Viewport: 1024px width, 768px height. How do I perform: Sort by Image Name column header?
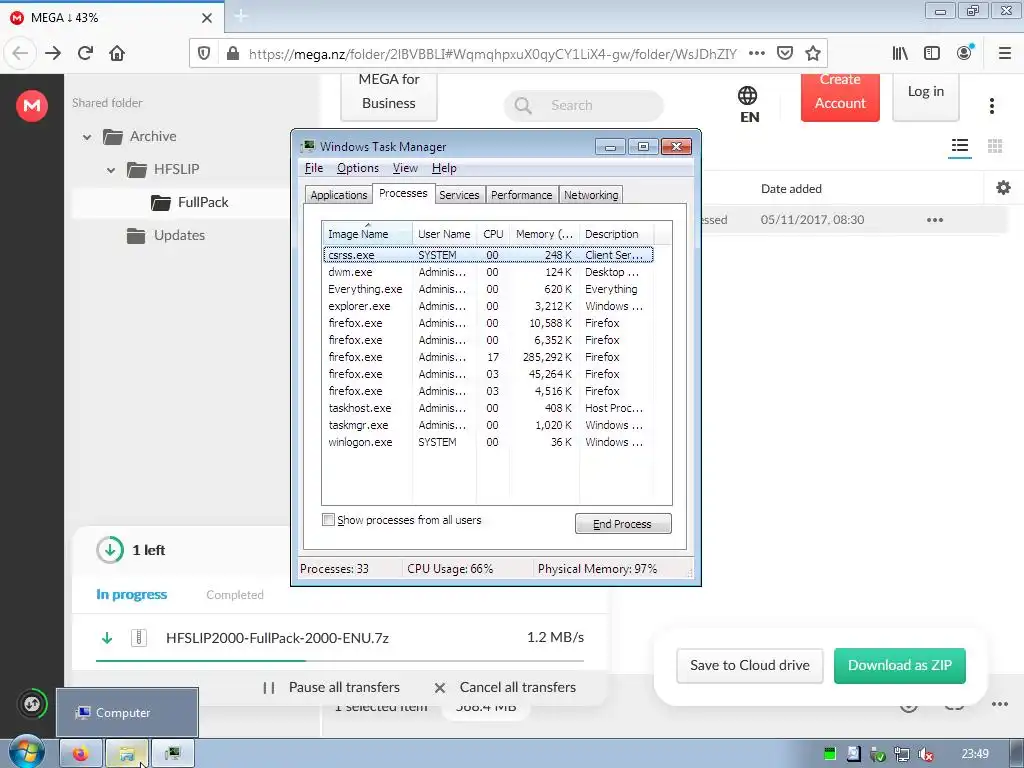tap(367, 233)
